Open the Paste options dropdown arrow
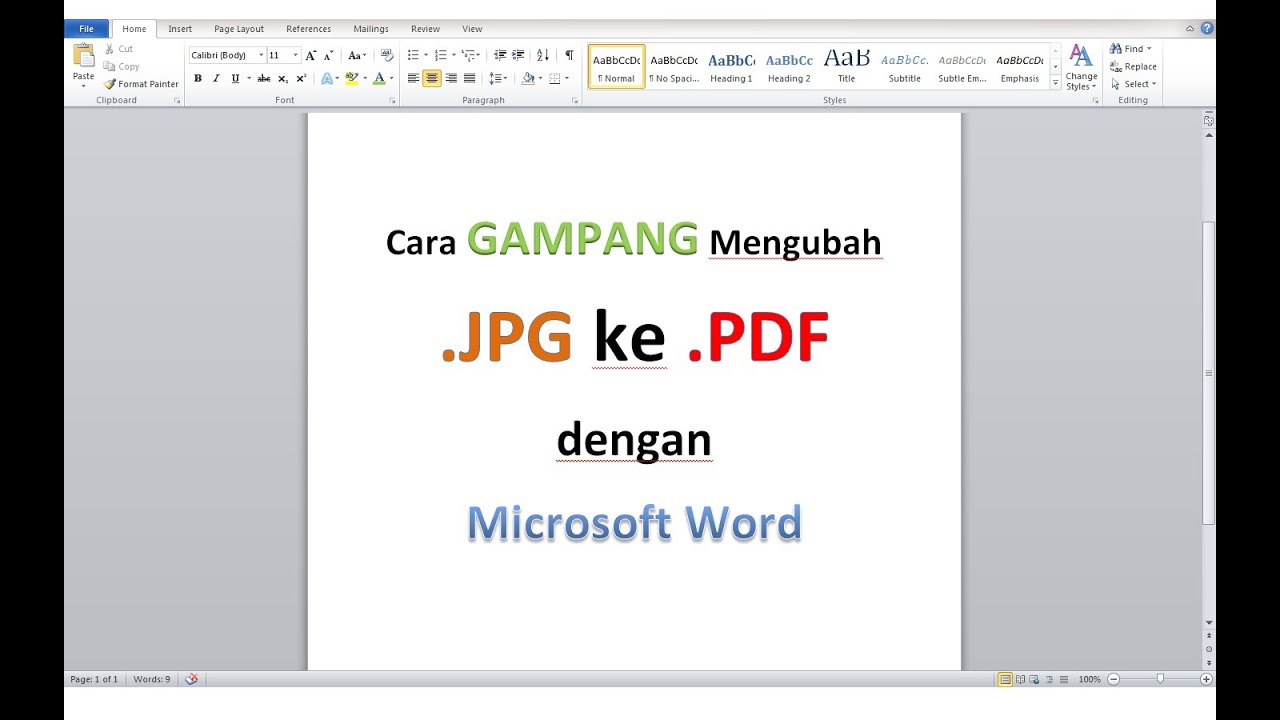The width and height of the screenshot is (1280, 720). [x=84, y=86]
